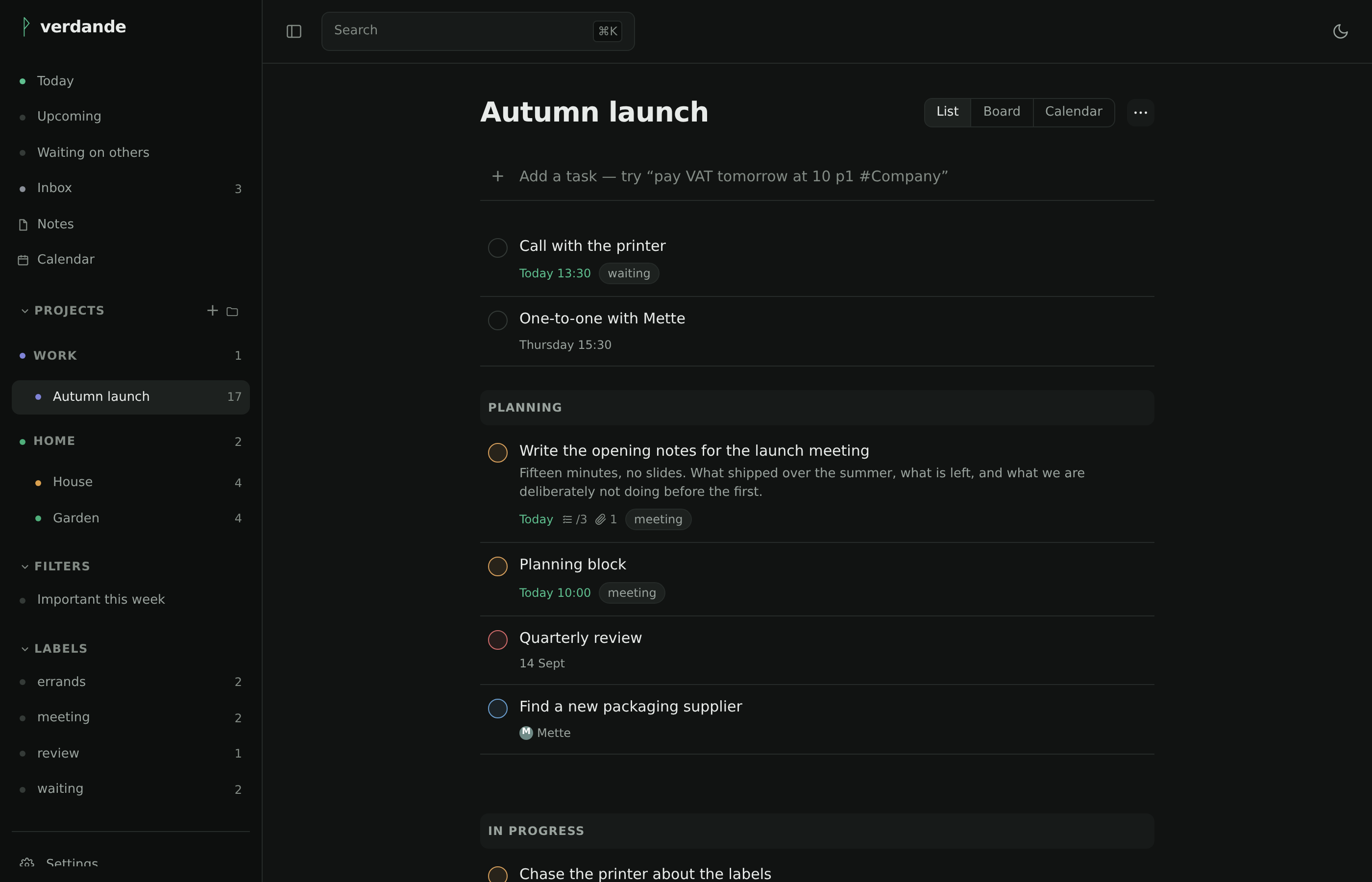Click the waiting label on printer call

[629, 274]
